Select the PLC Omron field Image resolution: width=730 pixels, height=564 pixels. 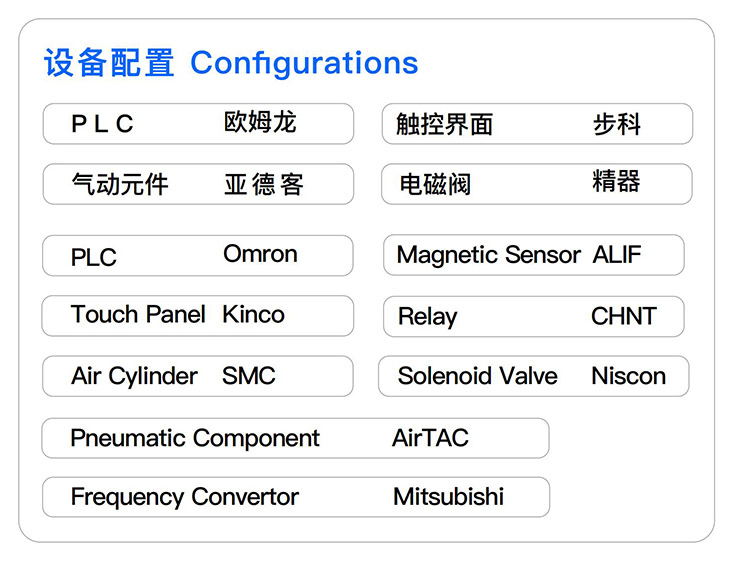point(198,256)
